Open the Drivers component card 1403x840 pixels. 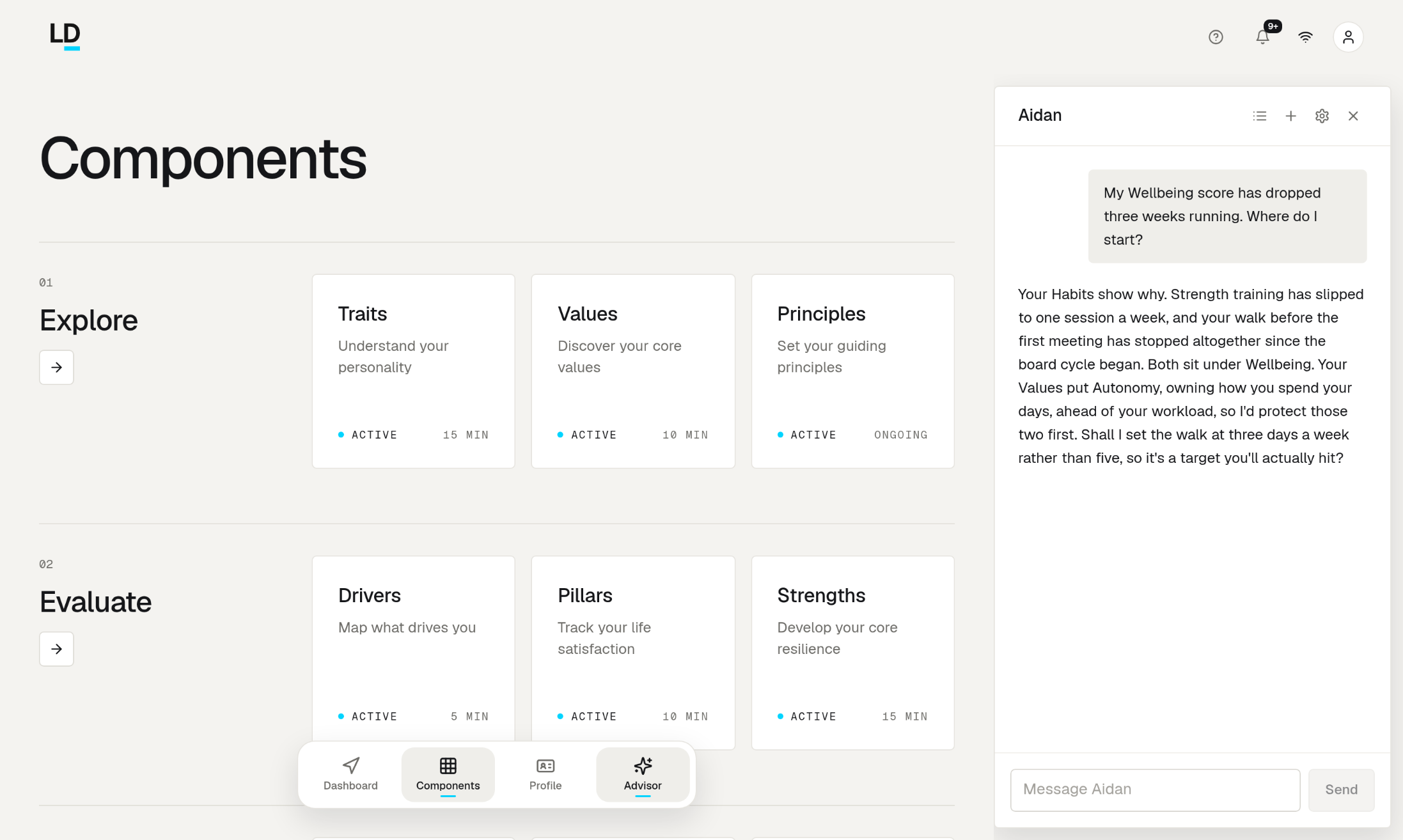(414, 653)
